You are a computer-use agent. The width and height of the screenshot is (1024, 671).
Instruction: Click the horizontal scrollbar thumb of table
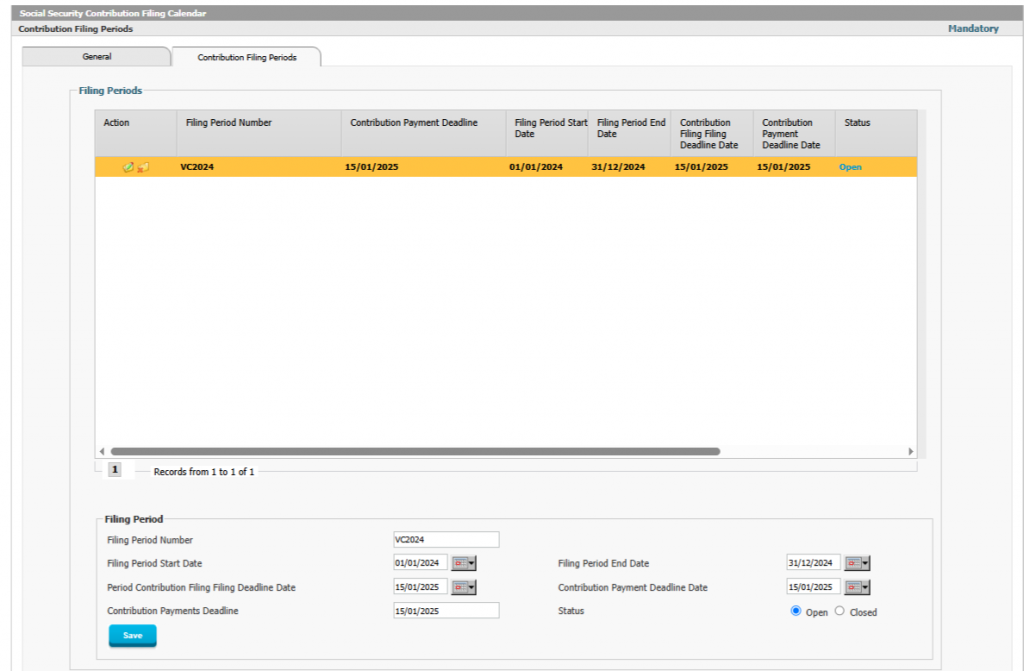(x=415, y=451)
